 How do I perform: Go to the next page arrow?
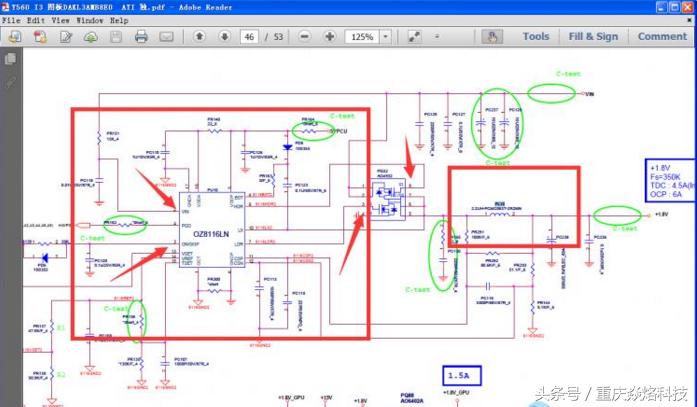click(223, 37)
